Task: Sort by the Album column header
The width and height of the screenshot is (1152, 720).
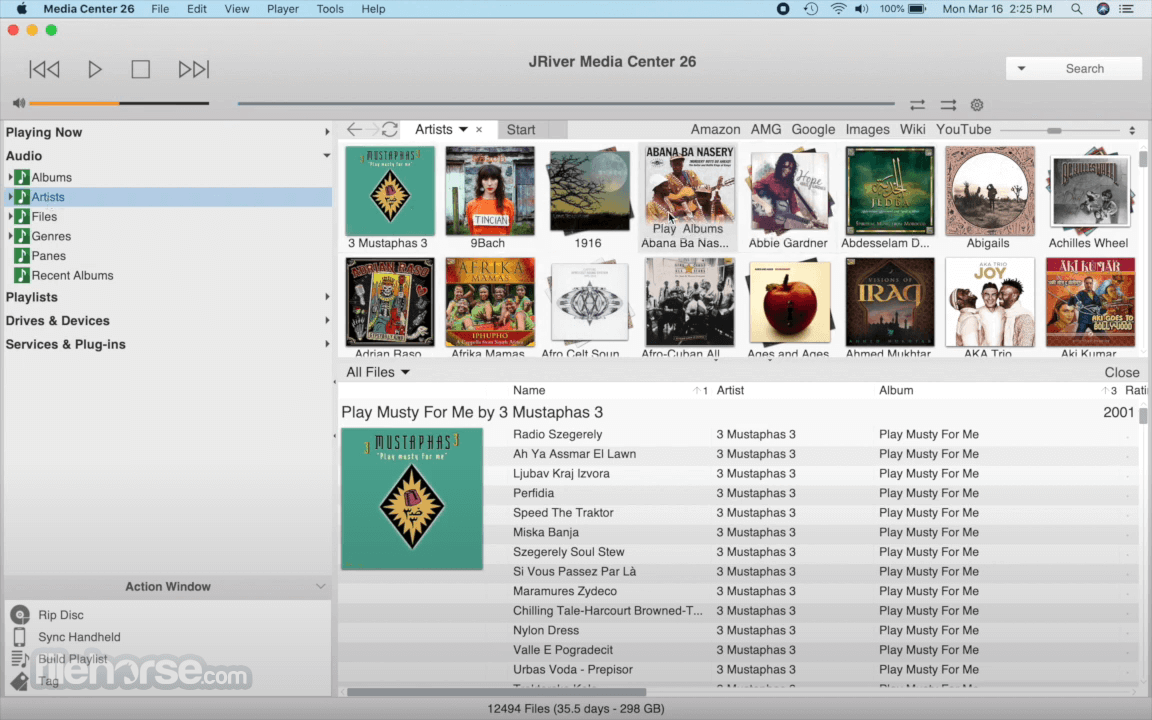Action: (x=896, y=390)
